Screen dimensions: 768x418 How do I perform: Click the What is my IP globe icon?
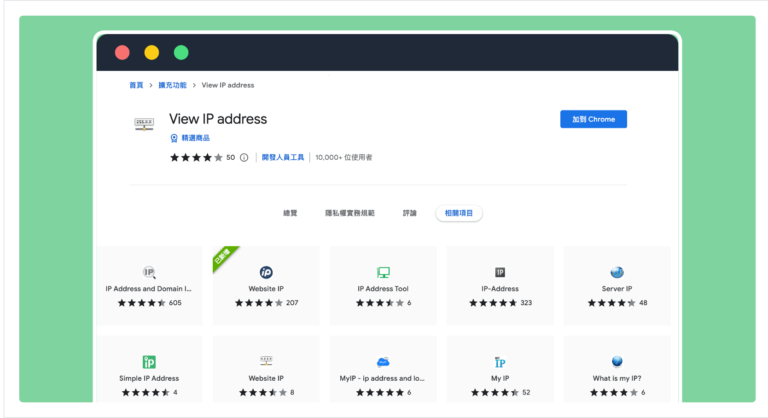[x=617, y=362]
